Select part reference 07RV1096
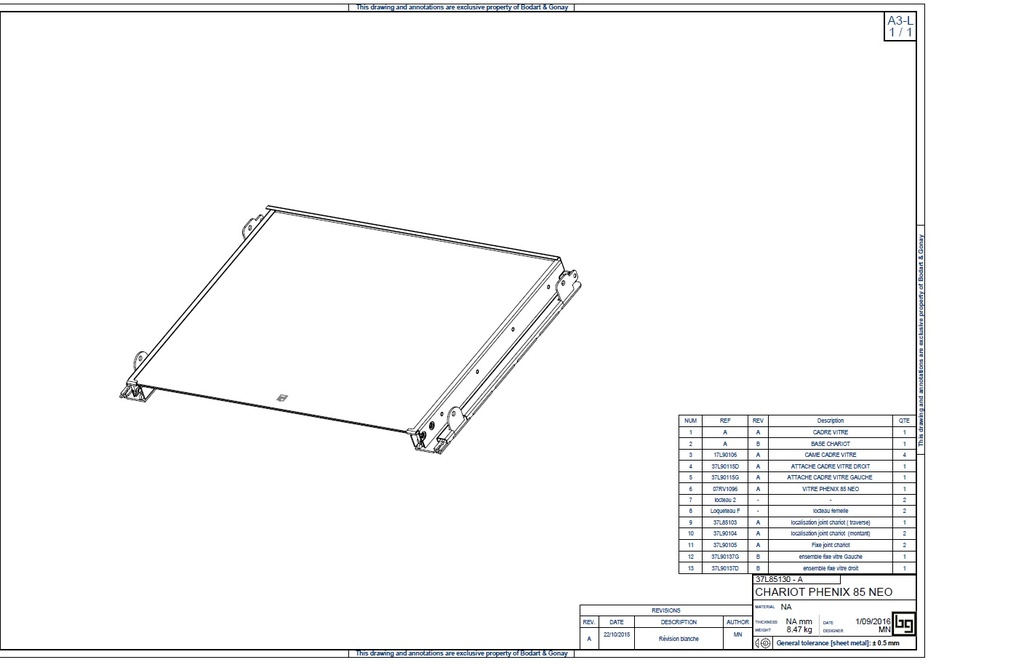The height and width of the screenshot is (665, 1024). pos(724,489)
